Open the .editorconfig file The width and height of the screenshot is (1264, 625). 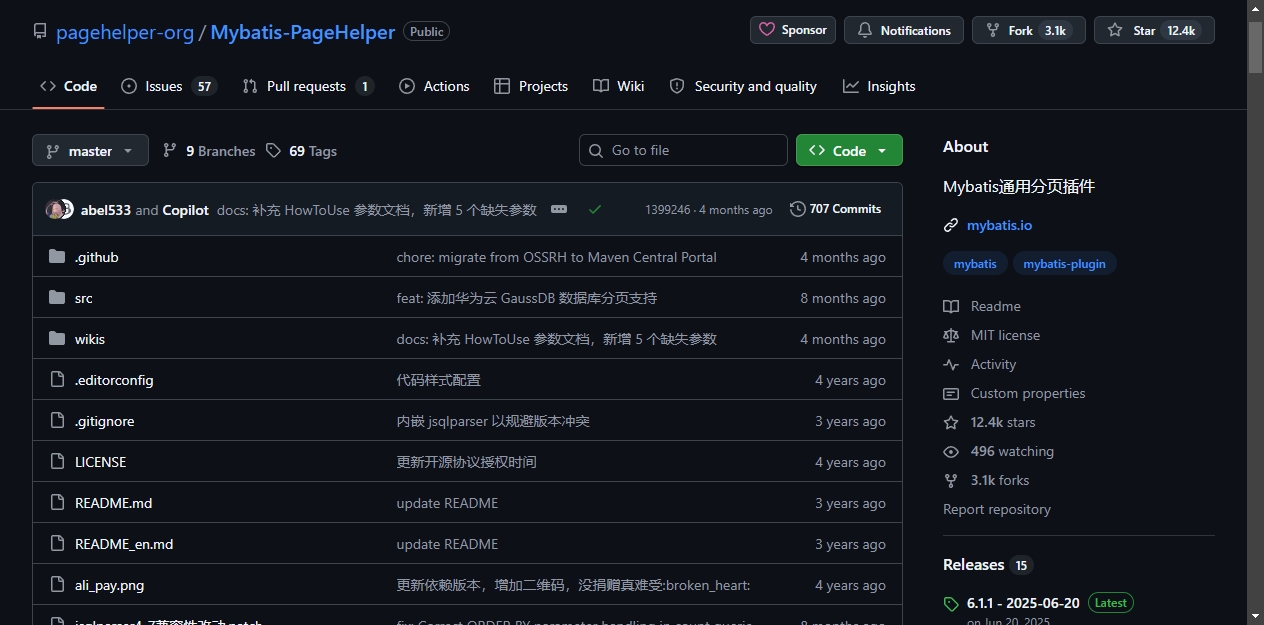114,380
